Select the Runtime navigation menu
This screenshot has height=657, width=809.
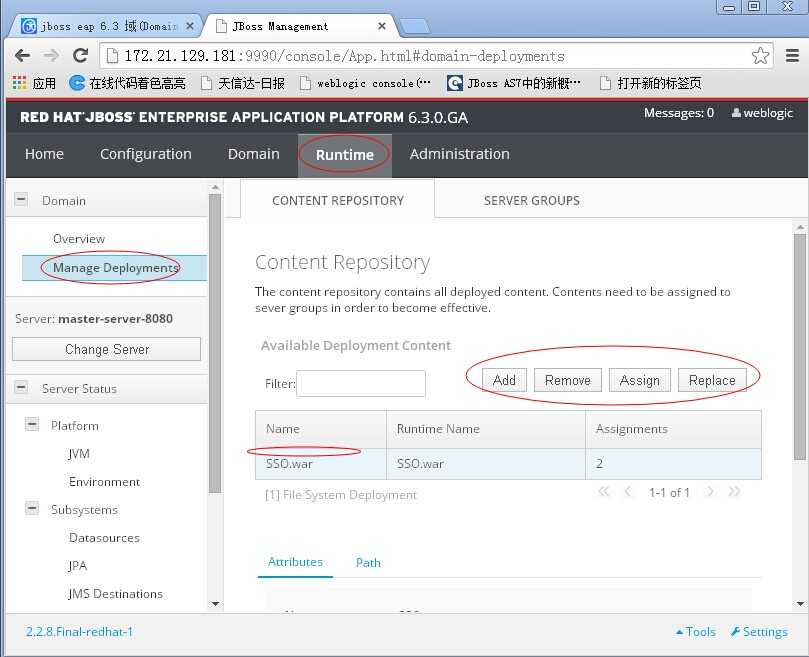pos(345,155)
